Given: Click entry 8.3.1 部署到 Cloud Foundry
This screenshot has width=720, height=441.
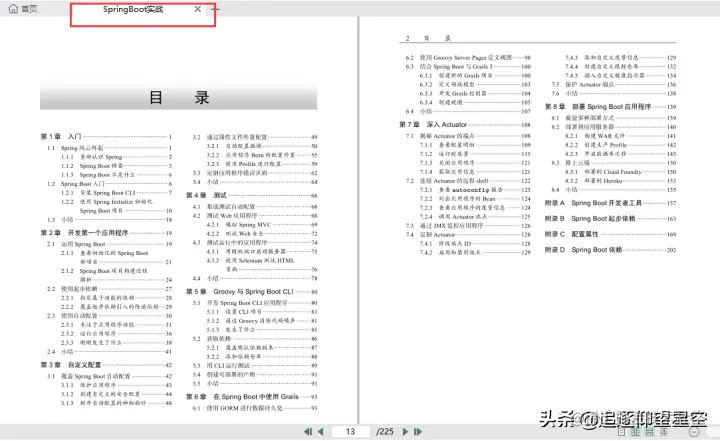Looking at the screenshot, I should tap(620, 172).
